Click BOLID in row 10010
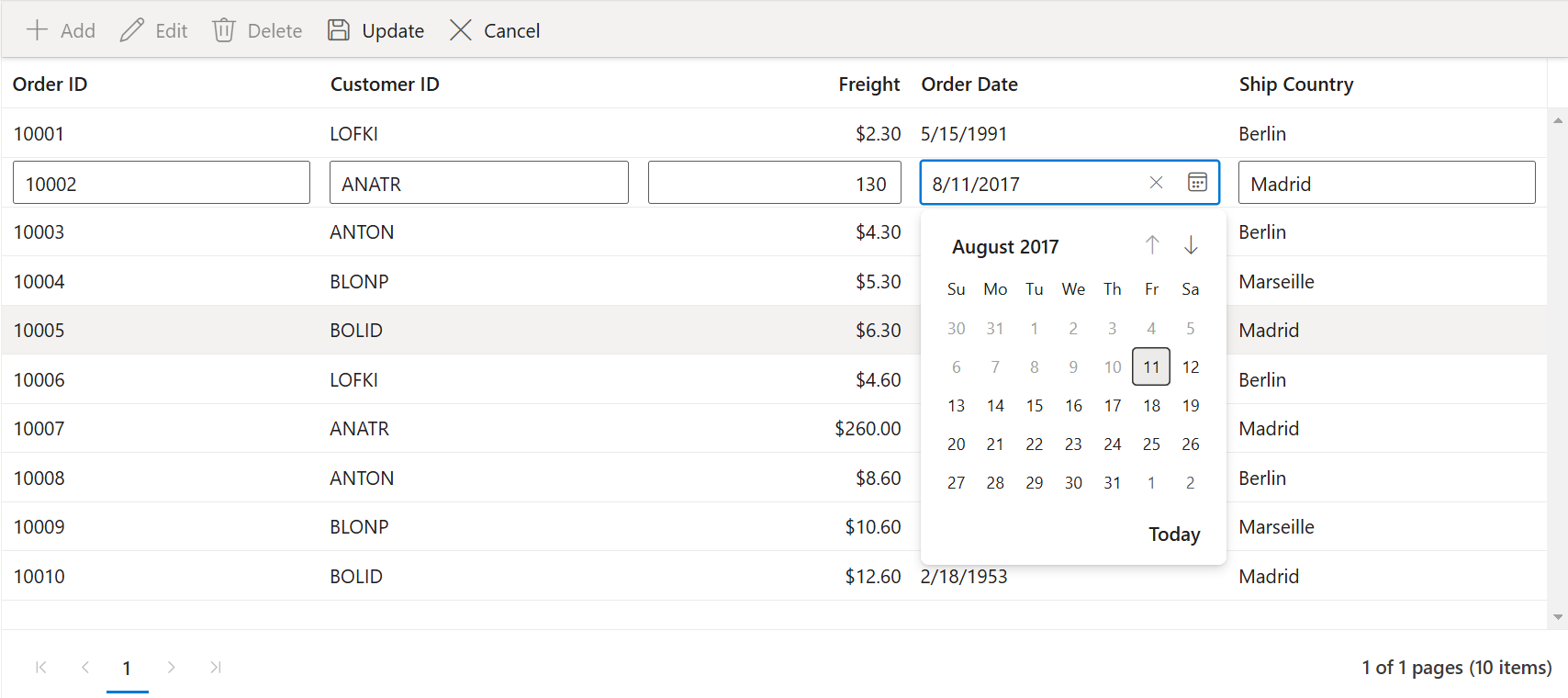The image size is (1568, 698). tap(356, 576)
